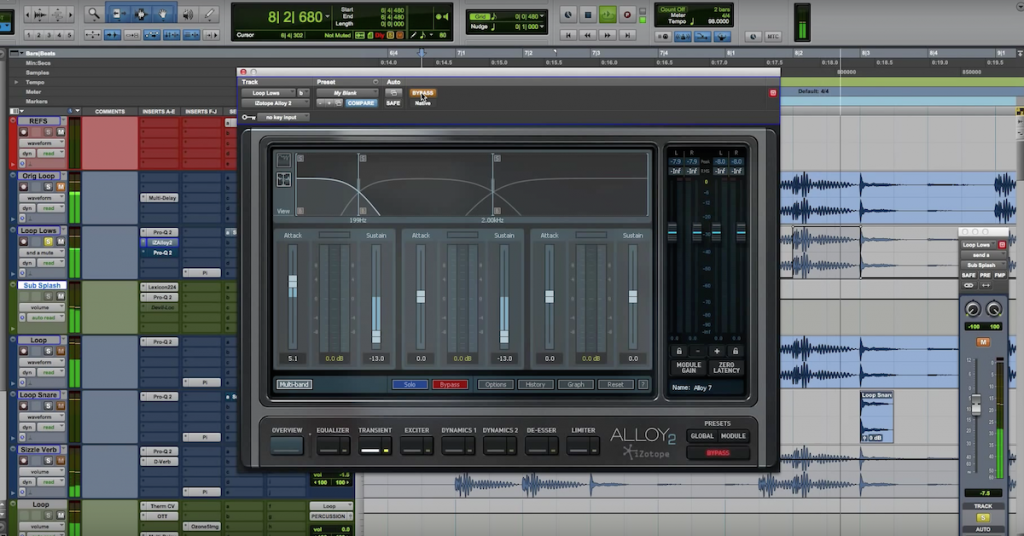Record-enable the REFS track
Viewport: 1024px width, 536px height.
pos(24,132)
